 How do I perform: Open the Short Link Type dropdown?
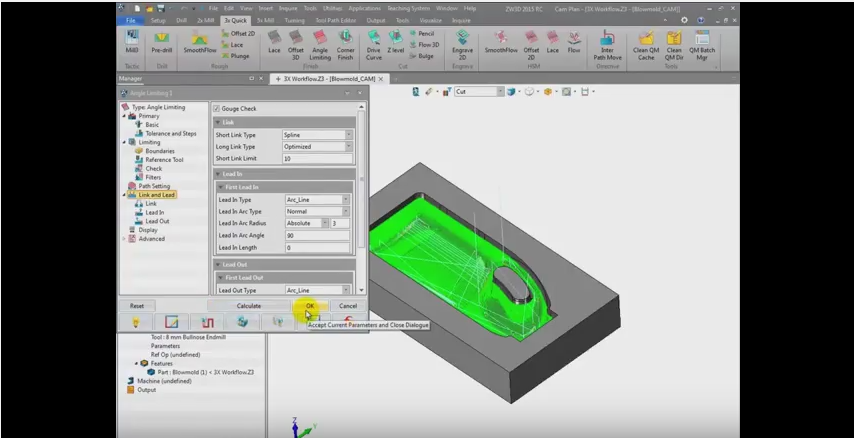349,135
